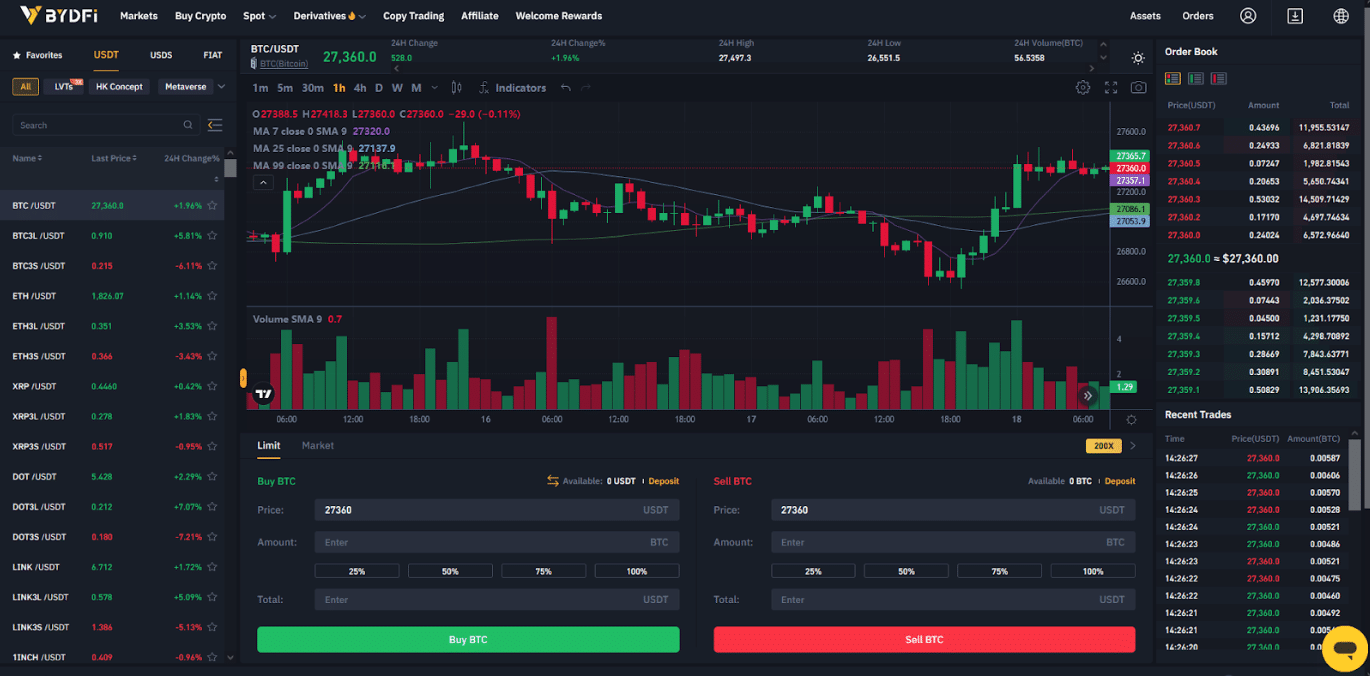Open the Markets page

[x=139, y=16]
